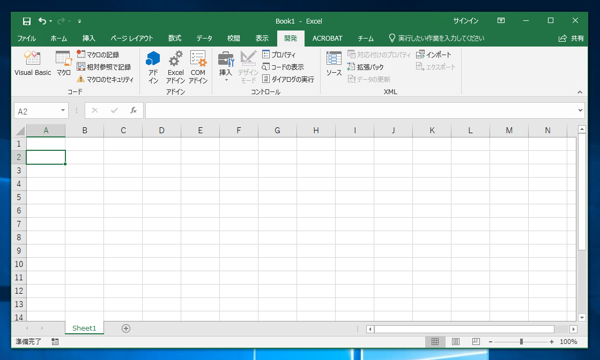Open the ACROBAT tab
This screenshot has height=360, width=600.
coord(327,38)
